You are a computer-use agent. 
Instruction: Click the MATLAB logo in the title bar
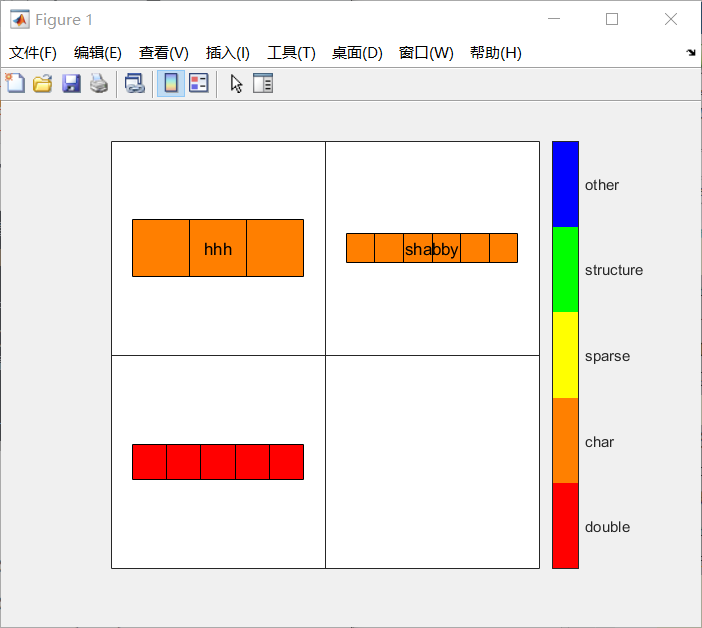pos(20,19)
